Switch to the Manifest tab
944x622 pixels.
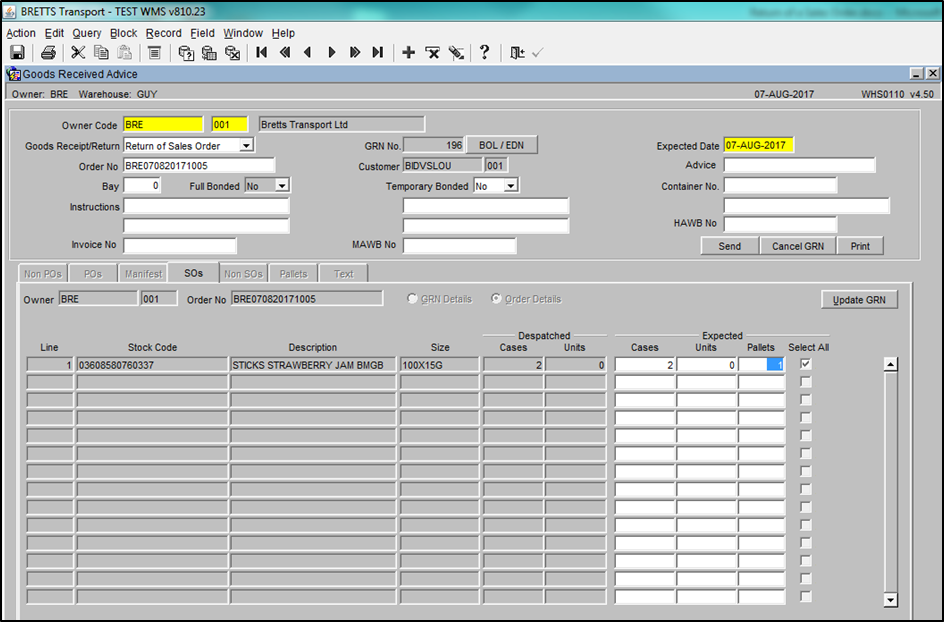click(143, 274)
